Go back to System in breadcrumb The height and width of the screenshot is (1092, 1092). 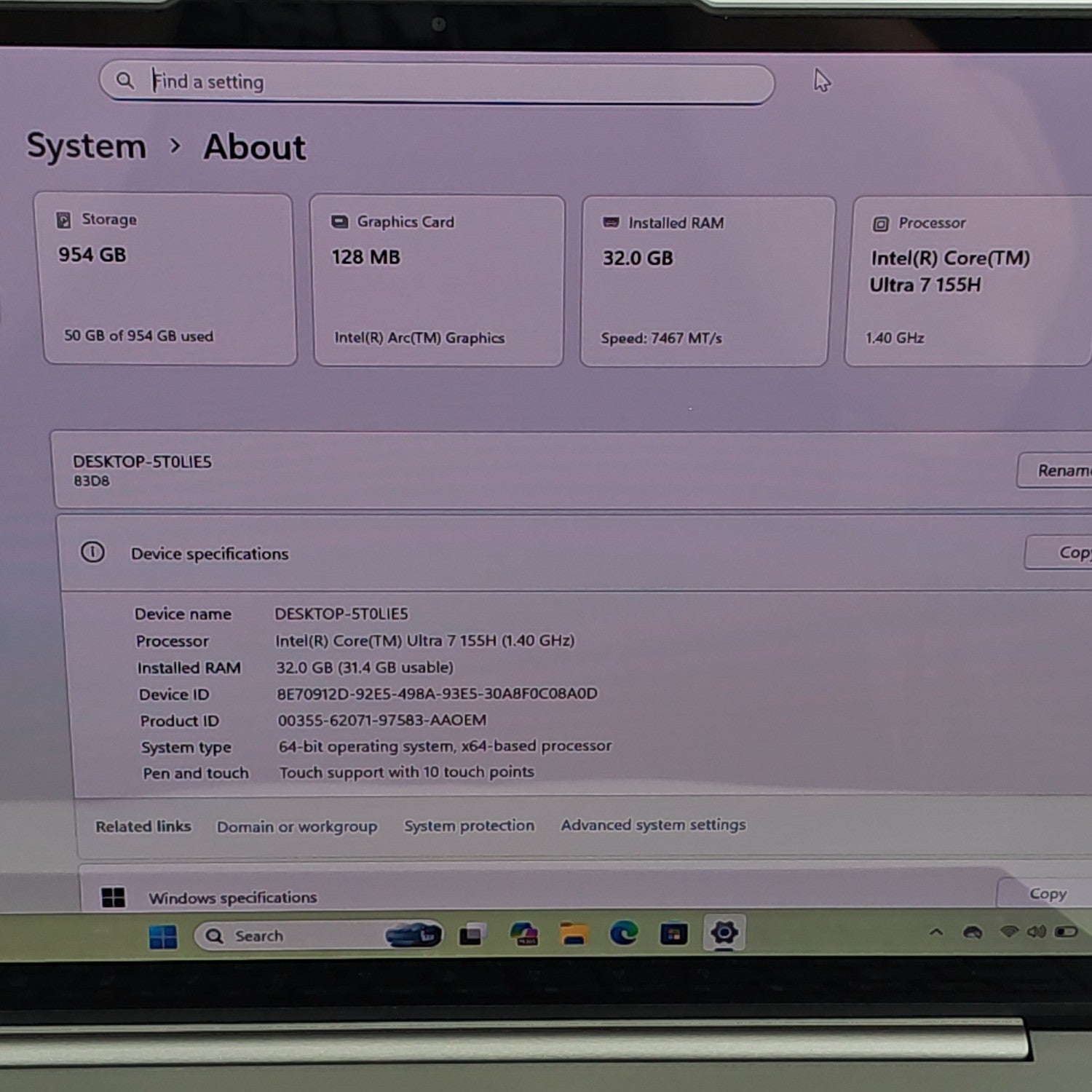87,146
